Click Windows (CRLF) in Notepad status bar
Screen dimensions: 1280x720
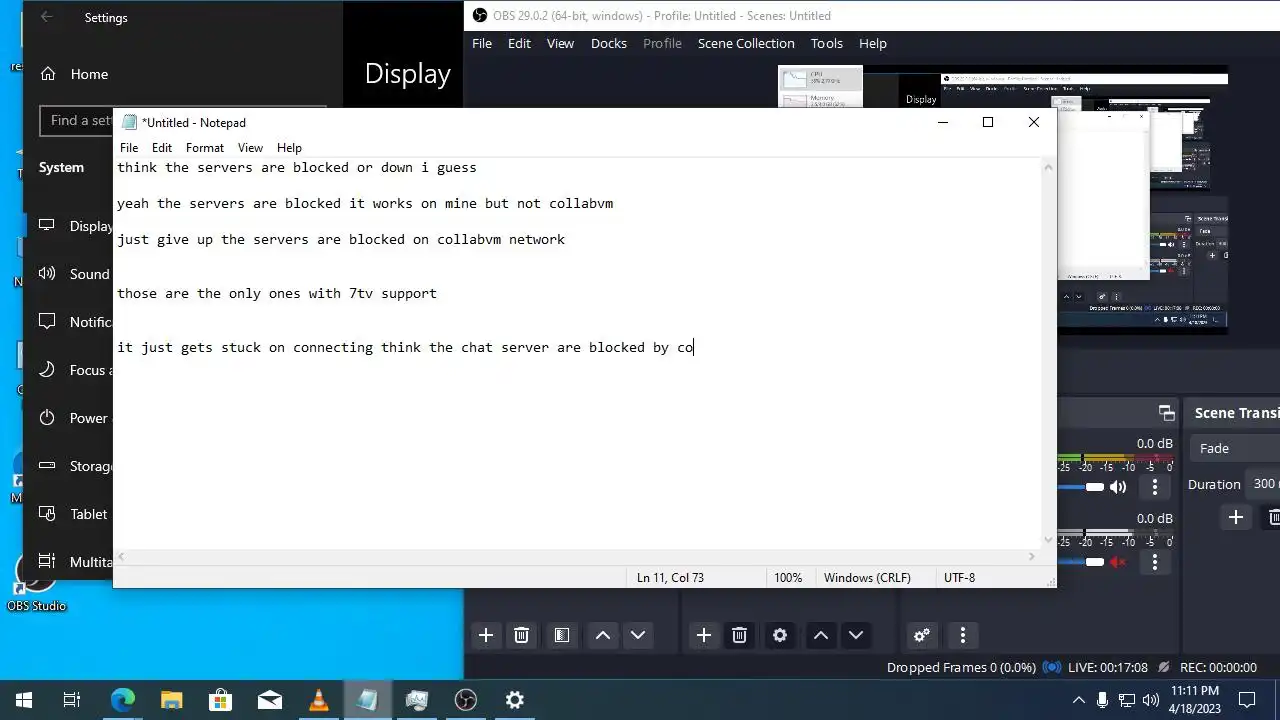click(867, 577)
